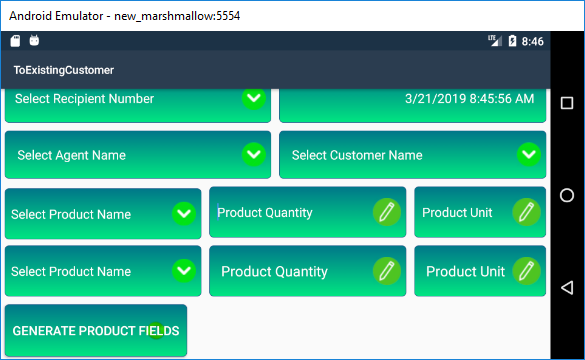The image size is (585, 360).
Task: Expand the Select Agent Name dropdown
Action: [138, 154]
